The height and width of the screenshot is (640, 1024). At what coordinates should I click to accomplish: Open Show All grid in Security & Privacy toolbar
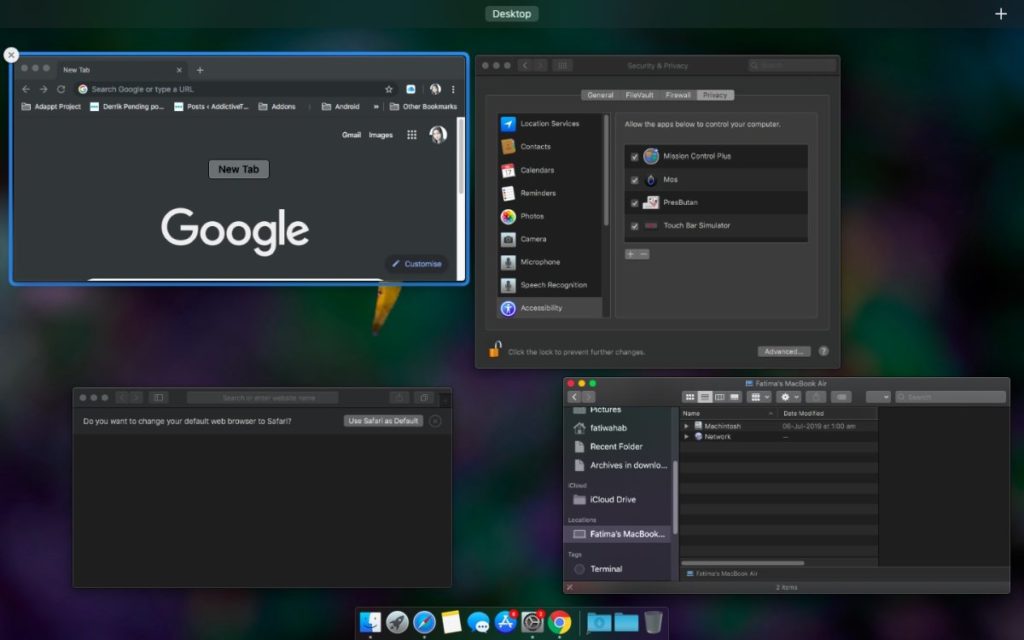click(563, 64)
